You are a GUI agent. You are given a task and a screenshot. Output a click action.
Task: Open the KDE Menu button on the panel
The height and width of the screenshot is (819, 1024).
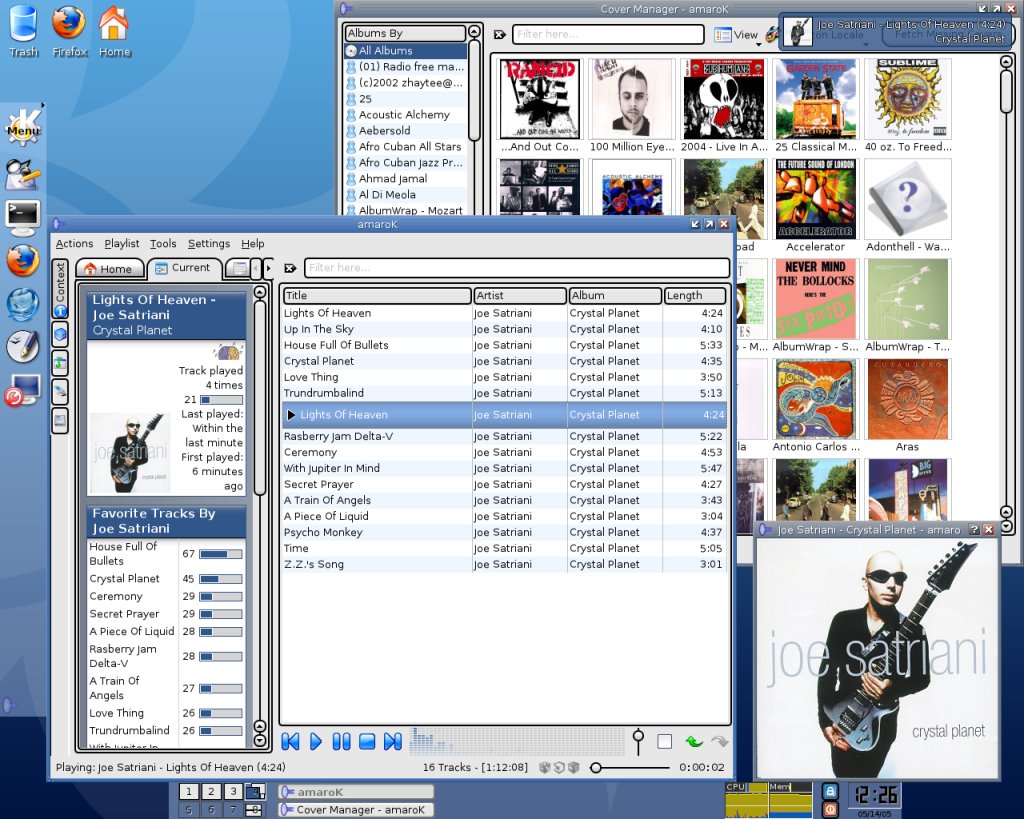click(x=23, y=128)
